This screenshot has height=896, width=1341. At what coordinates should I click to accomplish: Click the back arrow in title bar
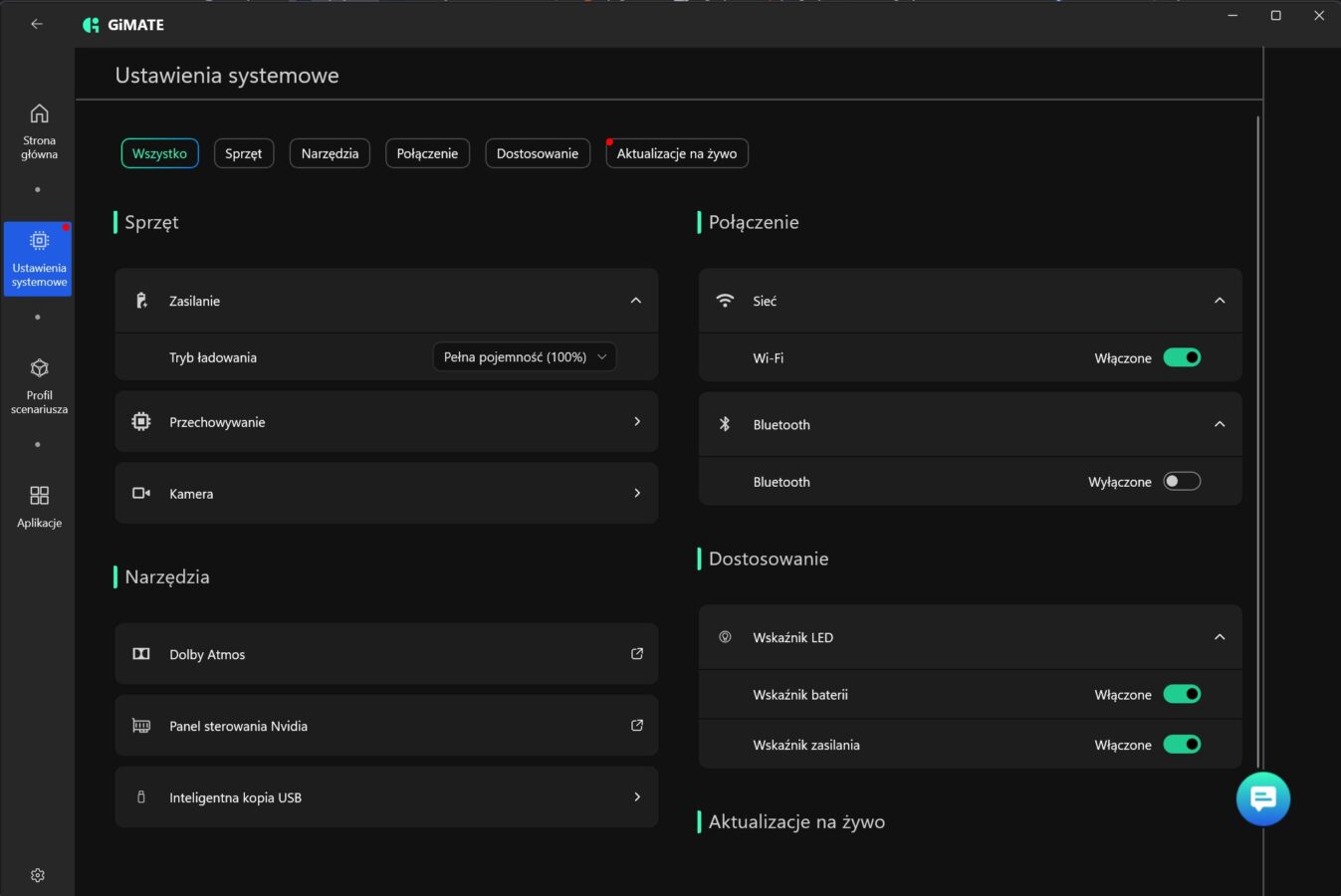(x=37, y=24)
